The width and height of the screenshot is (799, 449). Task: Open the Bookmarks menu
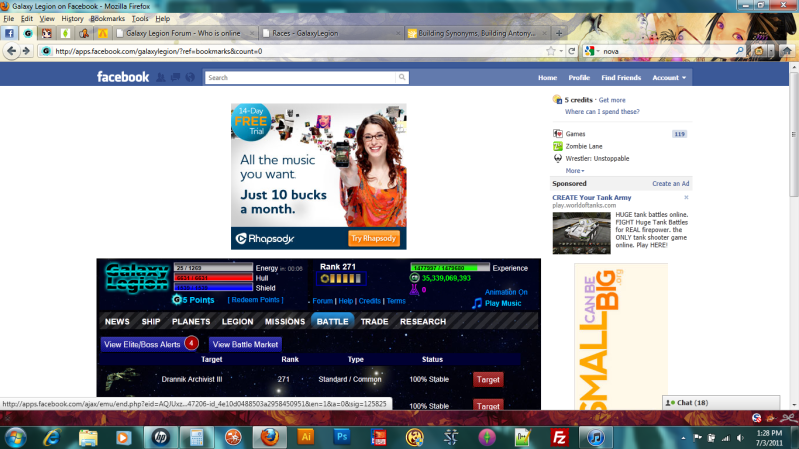pos(108,18)
